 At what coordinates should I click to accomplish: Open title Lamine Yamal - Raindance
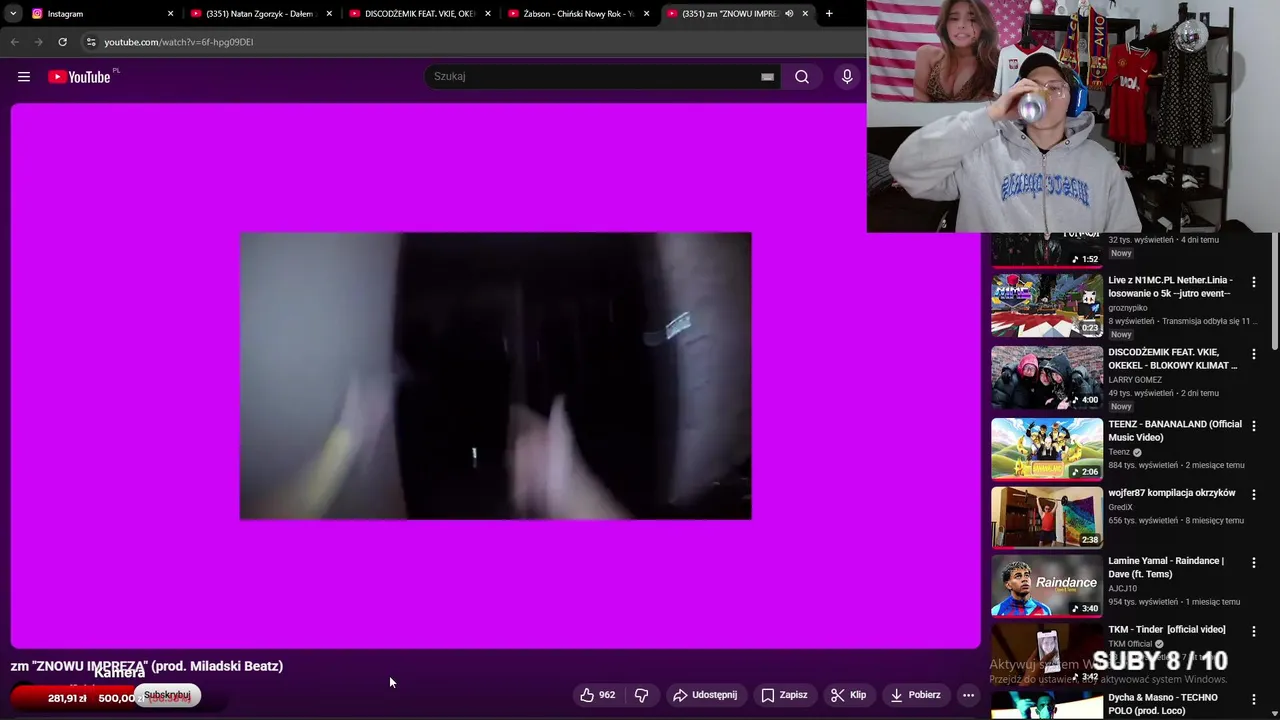pos(1166,568)
